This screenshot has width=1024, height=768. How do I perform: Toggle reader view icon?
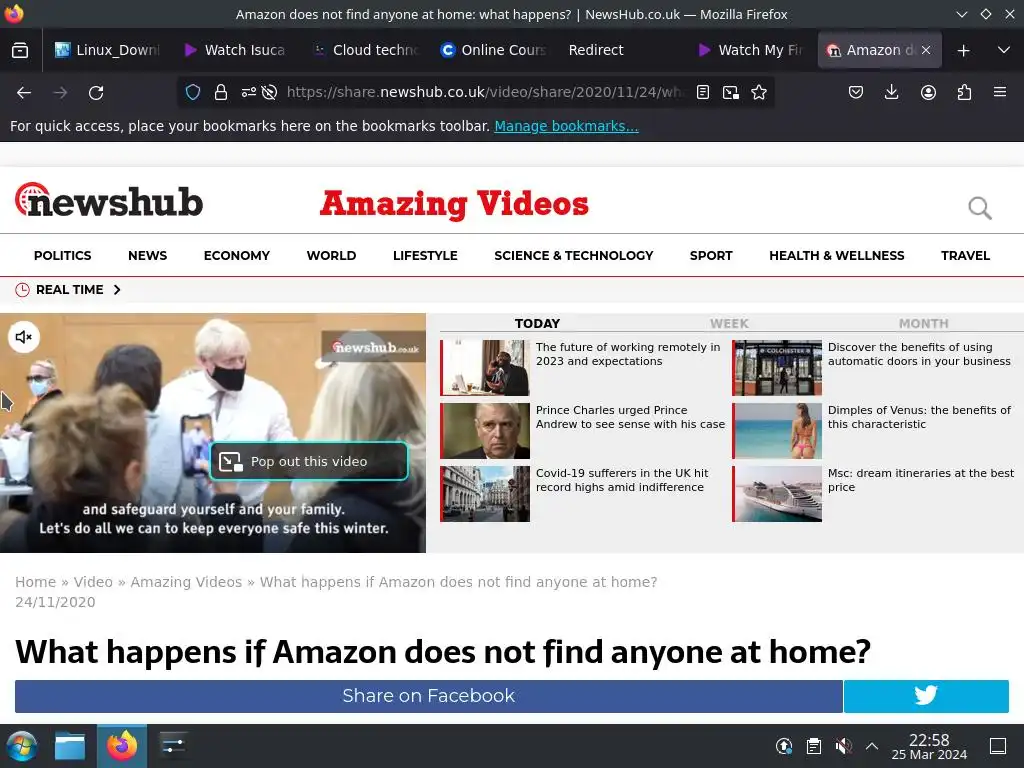click(x=703, y=93)
